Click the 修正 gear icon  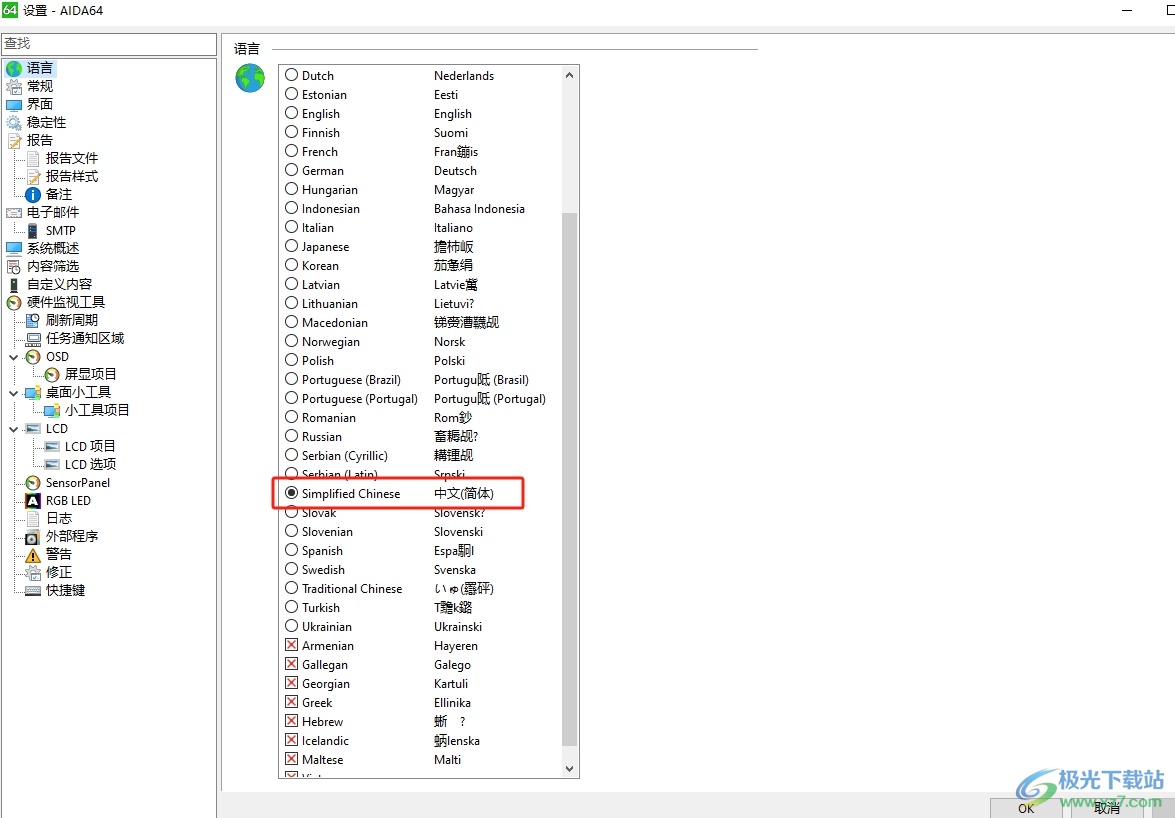click(33, 573)
